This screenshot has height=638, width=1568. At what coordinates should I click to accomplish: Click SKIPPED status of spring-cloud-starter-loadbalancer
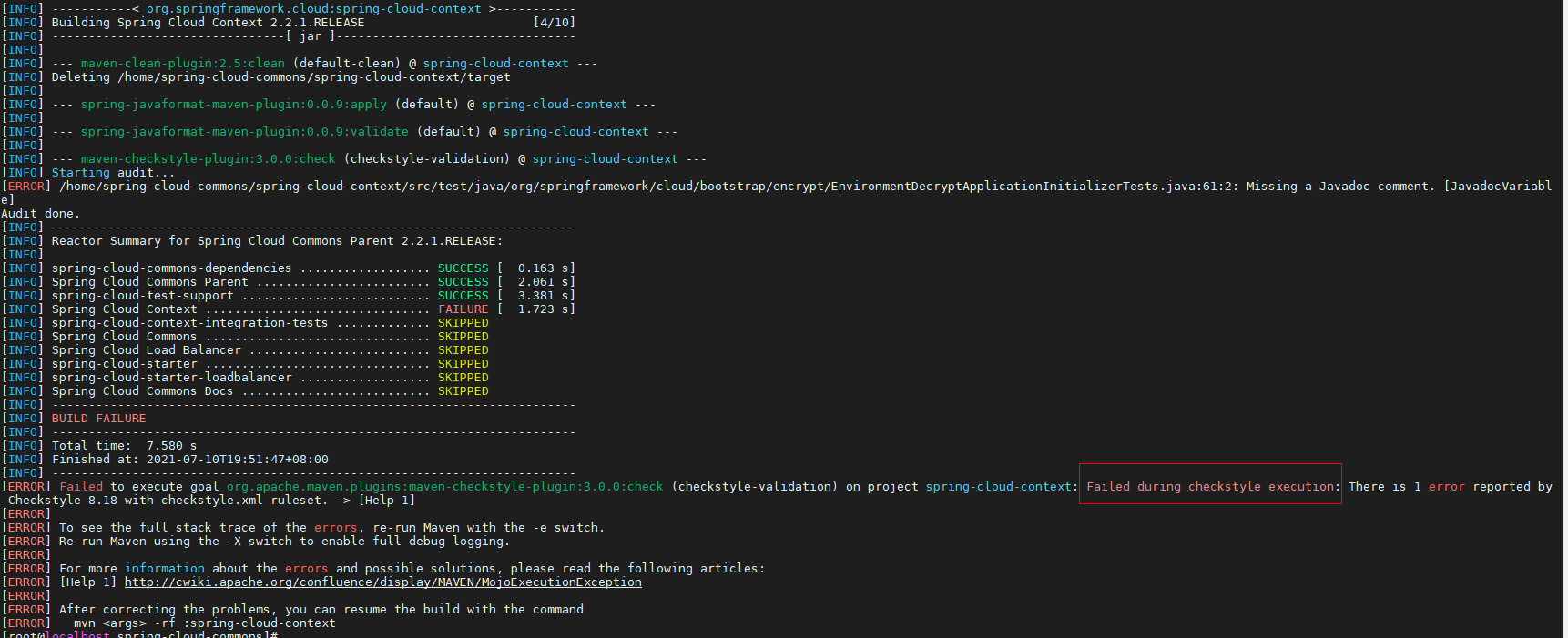(x=463, y=378)
